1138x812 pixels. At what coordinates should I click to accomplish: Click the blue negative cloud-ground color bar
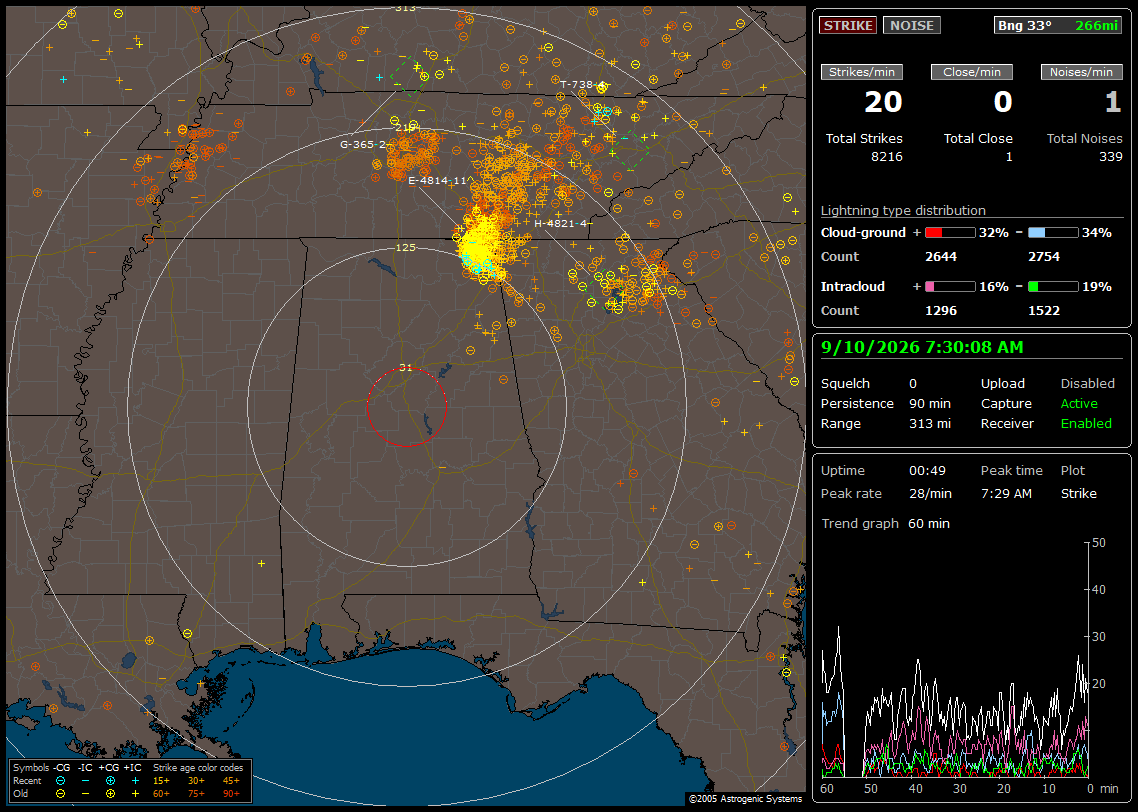1053,233
